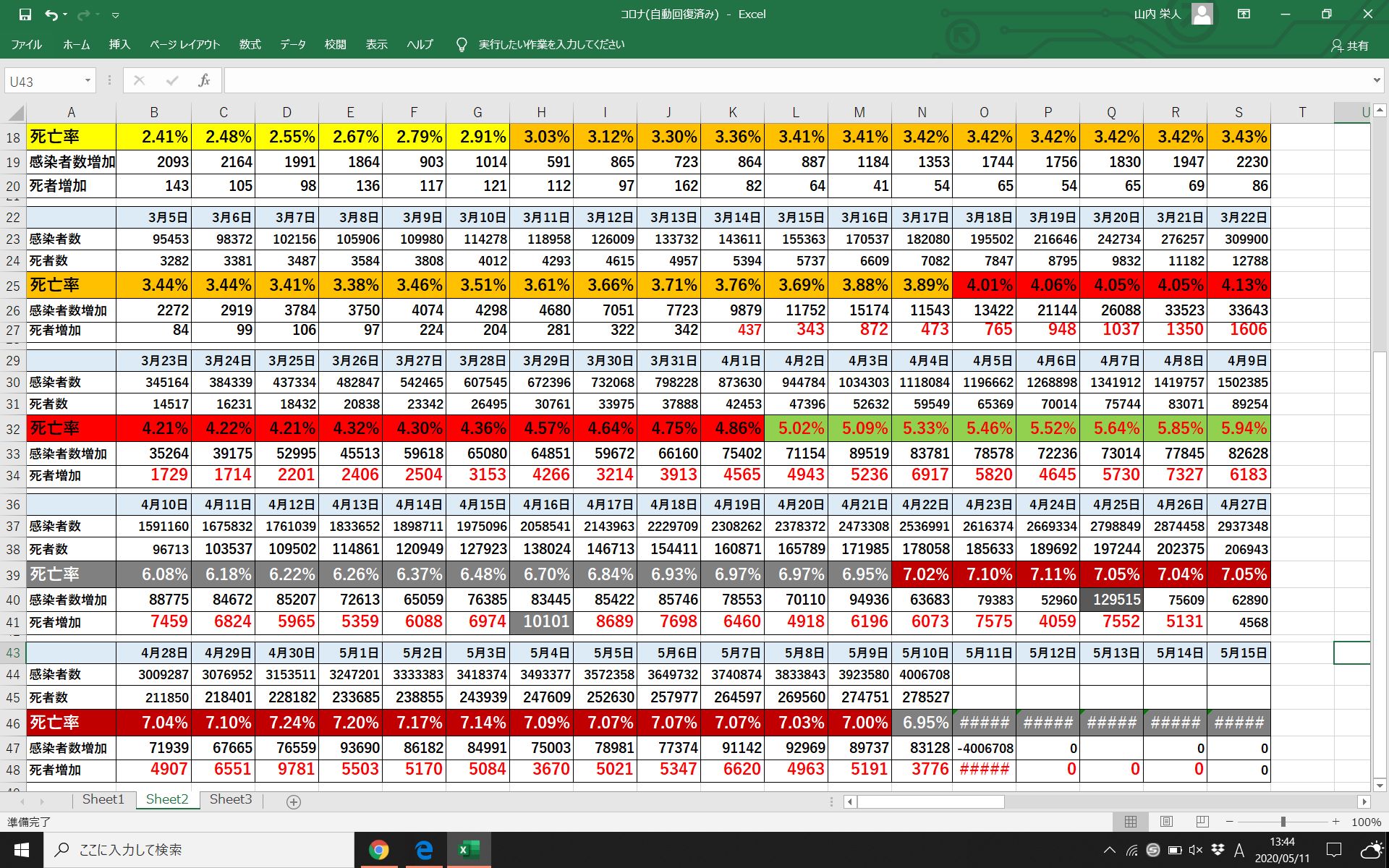
Task: Click the 共有 share button
Action: click(x=1350, y=46)
